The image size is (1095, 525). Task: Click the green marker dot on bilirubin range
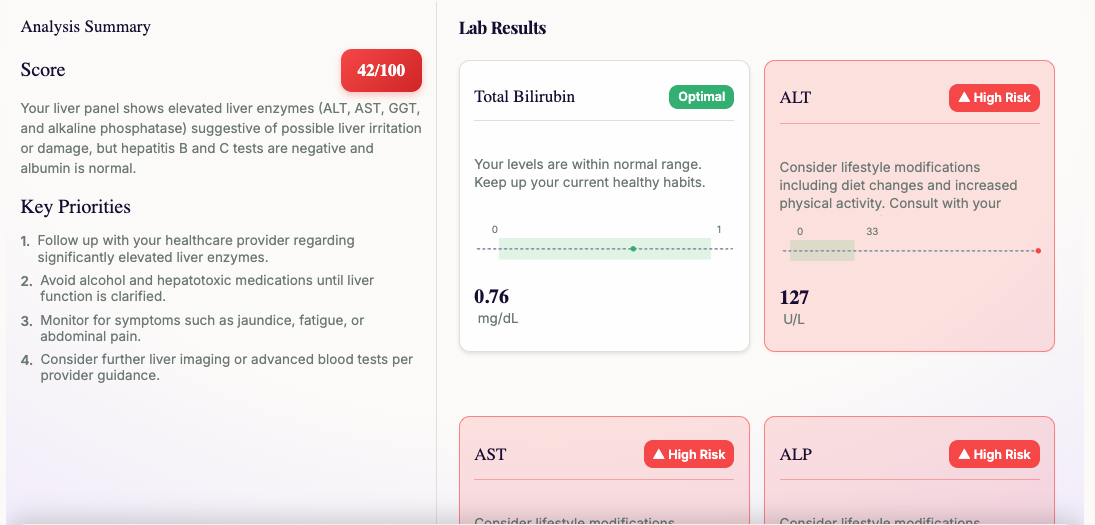coord(633,248)
